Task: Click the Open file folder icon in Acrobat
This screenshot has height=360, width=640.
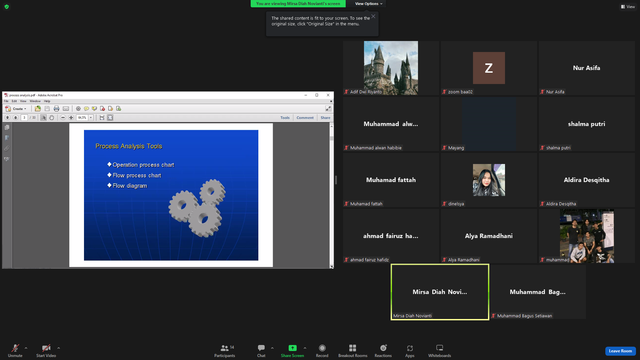Action: coord(38,109)
